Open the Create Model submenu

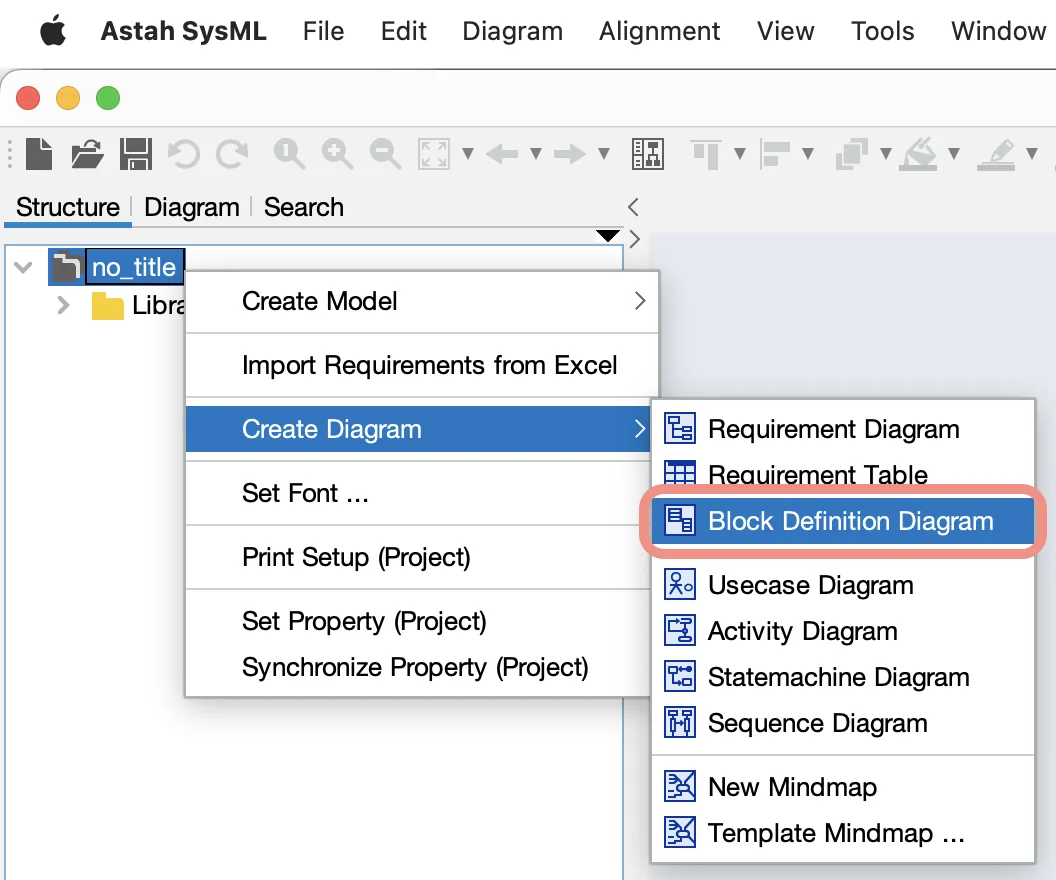coord(422,301)
